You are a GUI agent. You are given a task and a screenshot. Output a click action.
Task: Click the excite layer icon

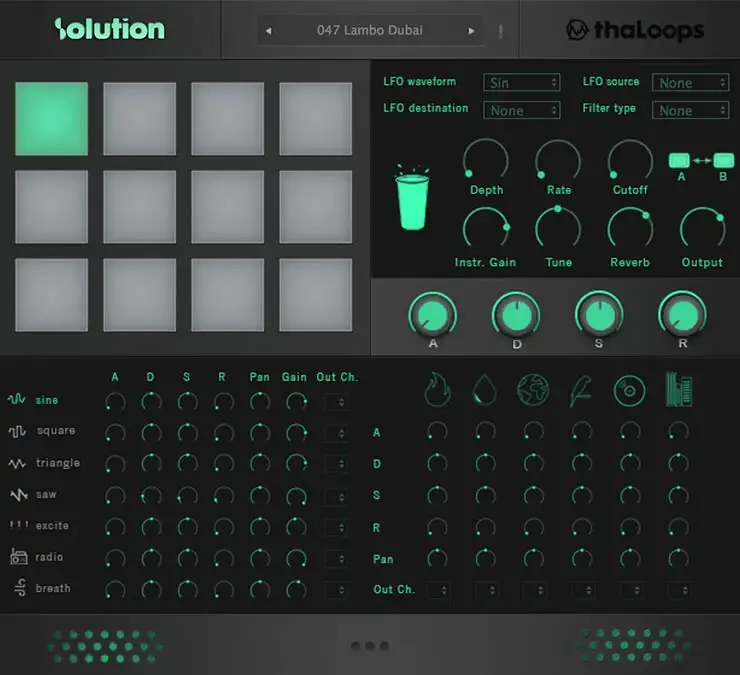[19, 524]
